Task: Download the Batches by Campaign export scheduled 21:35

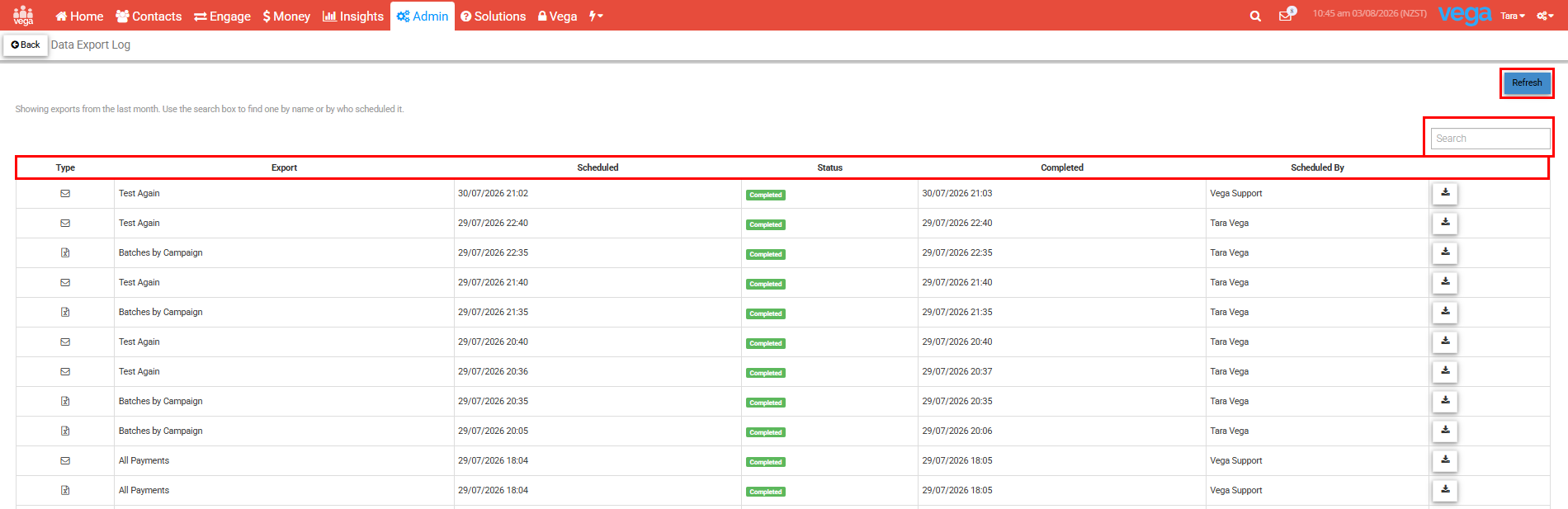Action: tap(1445, 312)
